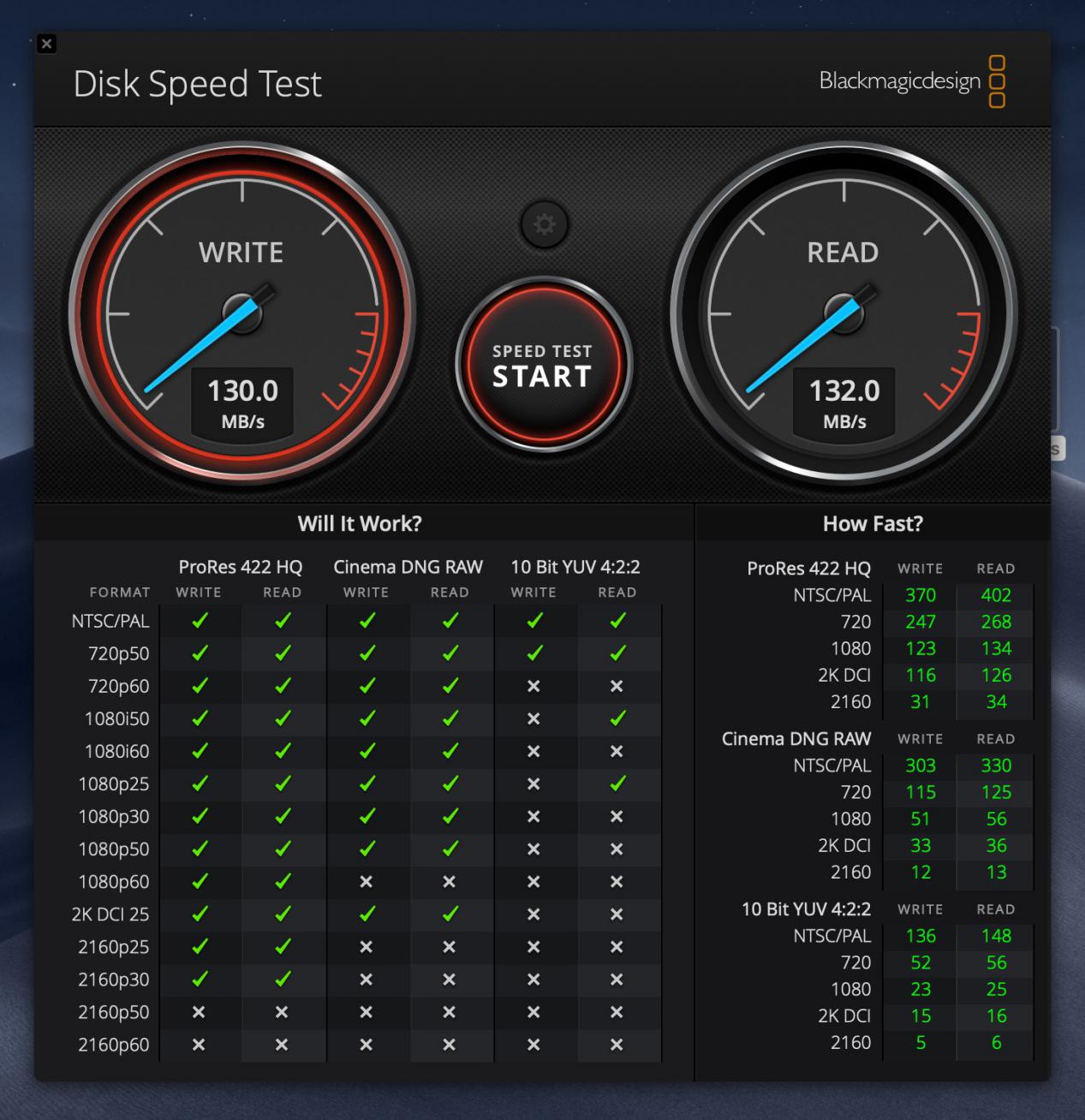
Task: Click the ProRes 2K DCI write value 116
Action: pos(921,675)
